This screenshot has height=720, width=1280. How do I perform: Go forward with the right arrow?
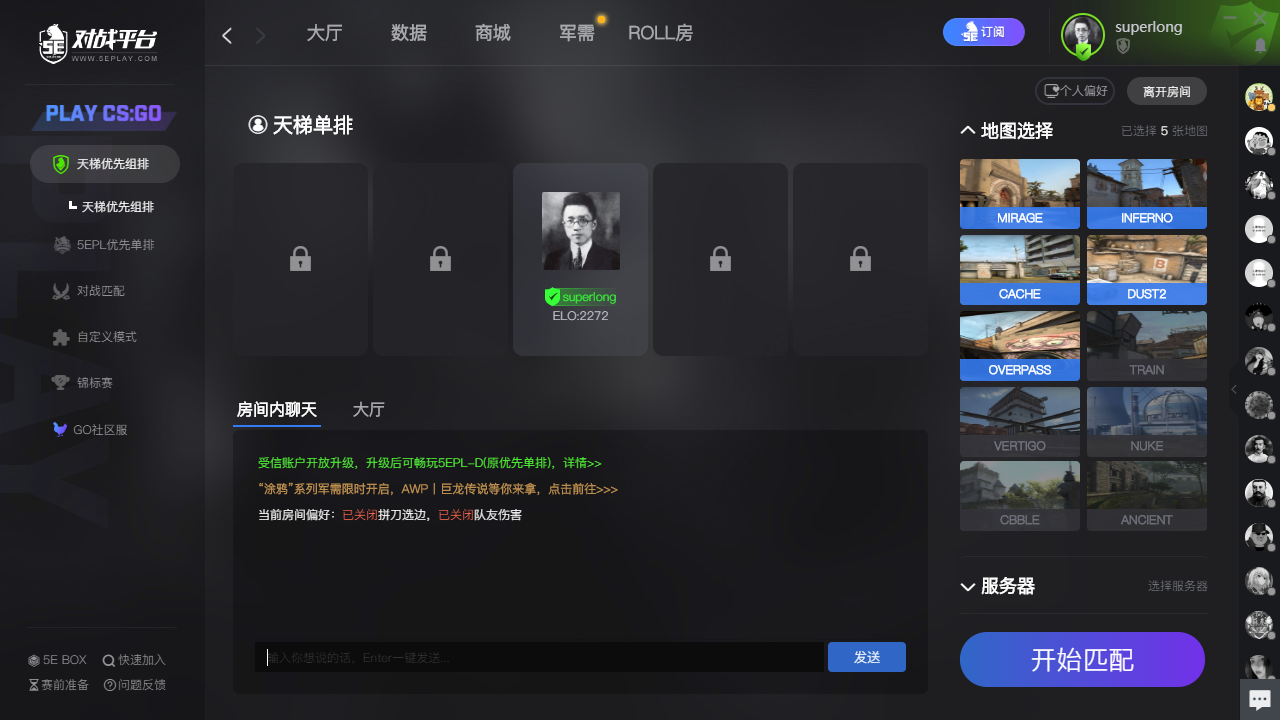(261, 36)
